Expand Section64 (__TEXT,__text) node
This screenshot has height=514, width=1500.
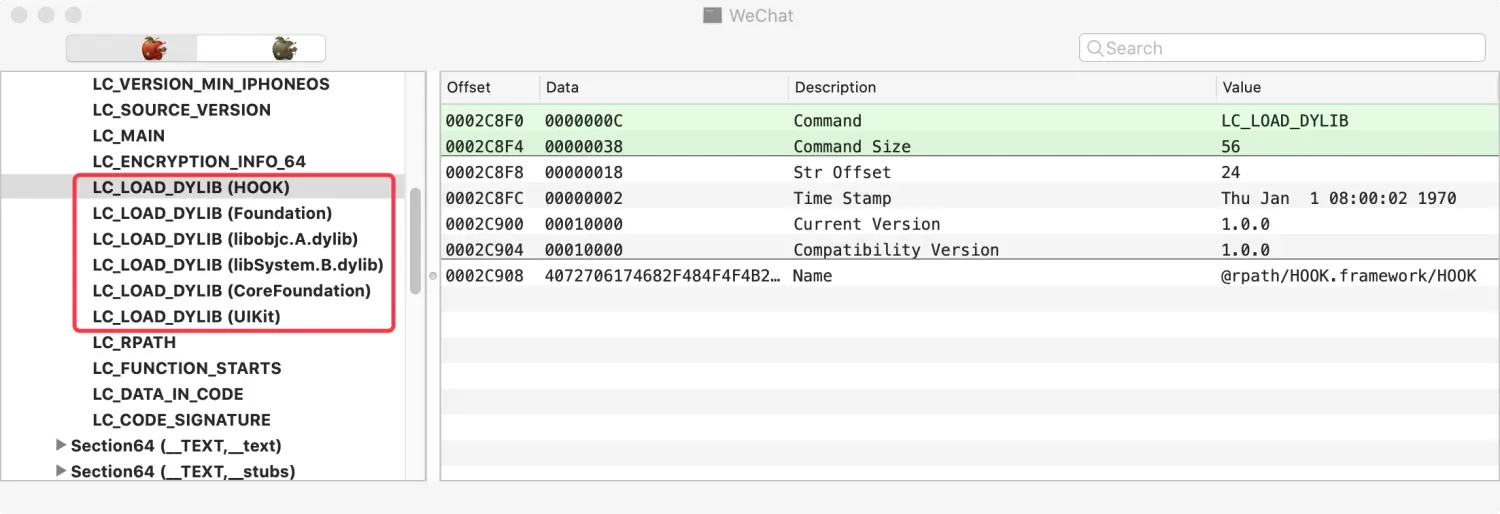62,445
